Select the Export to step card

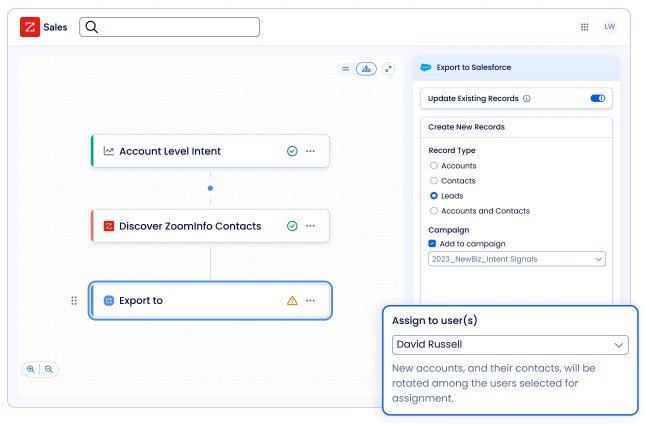(x=210, y=300)
